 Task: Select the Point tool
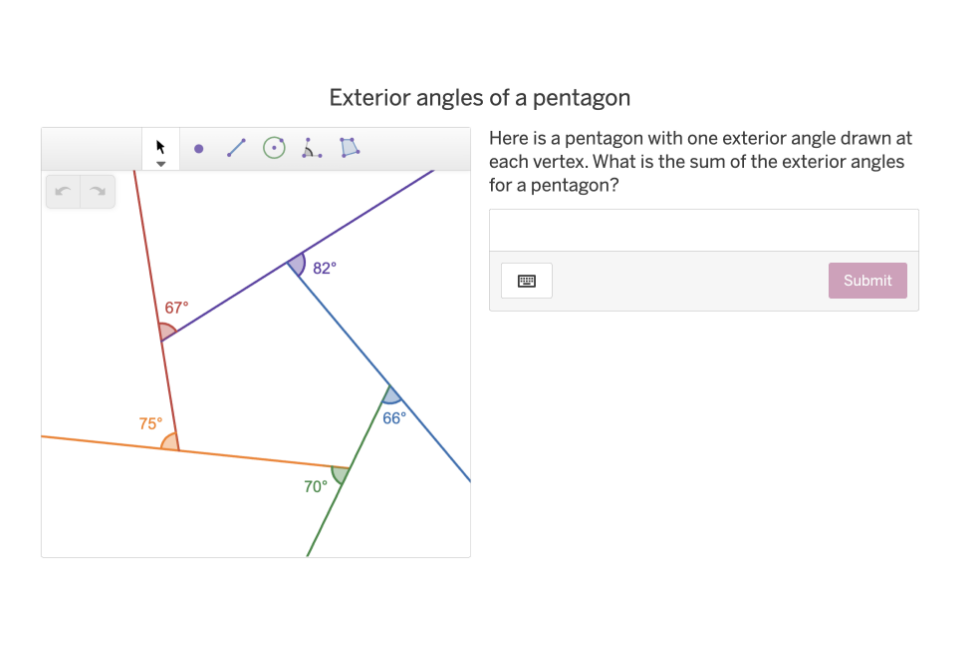point(198,147)
